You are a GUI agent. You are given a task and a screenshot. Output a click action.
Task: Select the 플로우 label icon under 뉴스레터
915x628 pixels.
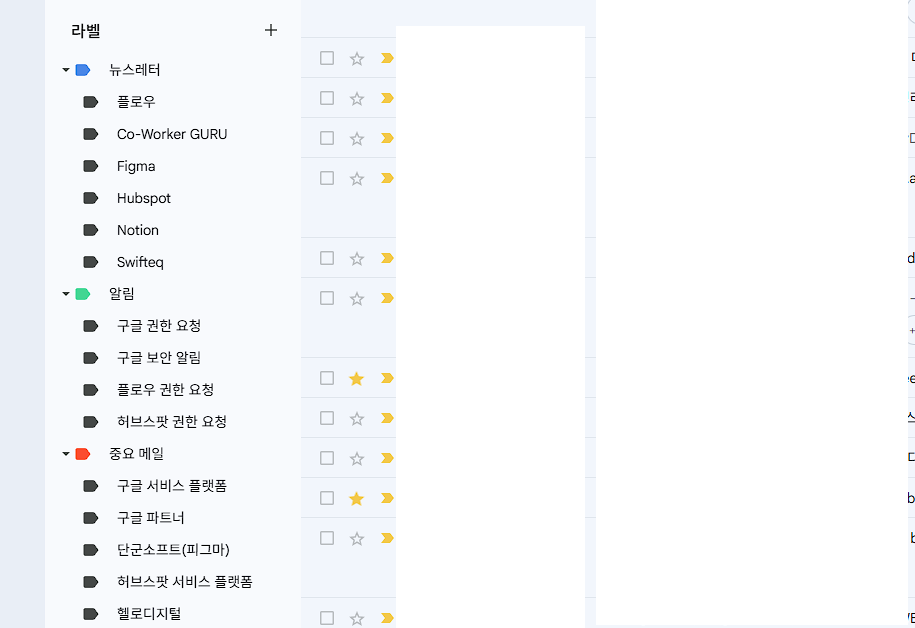click(90, 102)
